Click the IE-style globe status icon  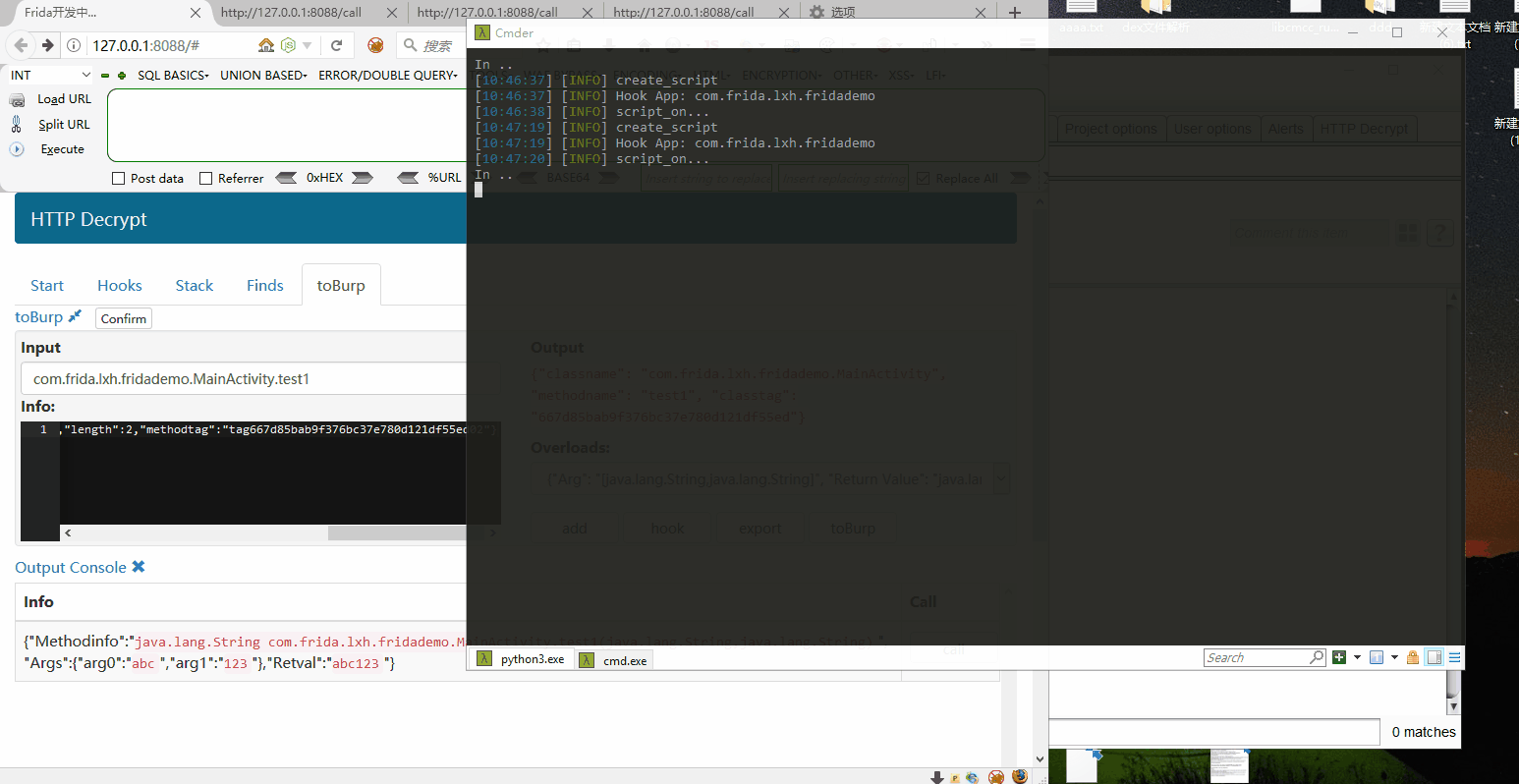click(973, 777)
